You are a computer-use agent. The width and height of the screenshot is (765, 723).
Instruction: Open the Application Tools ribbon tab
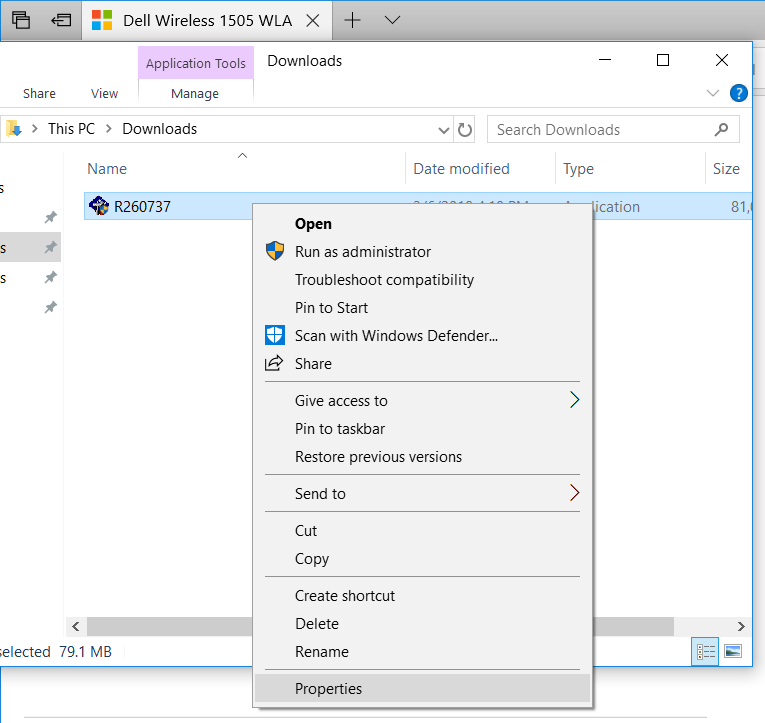click(196, 63)
